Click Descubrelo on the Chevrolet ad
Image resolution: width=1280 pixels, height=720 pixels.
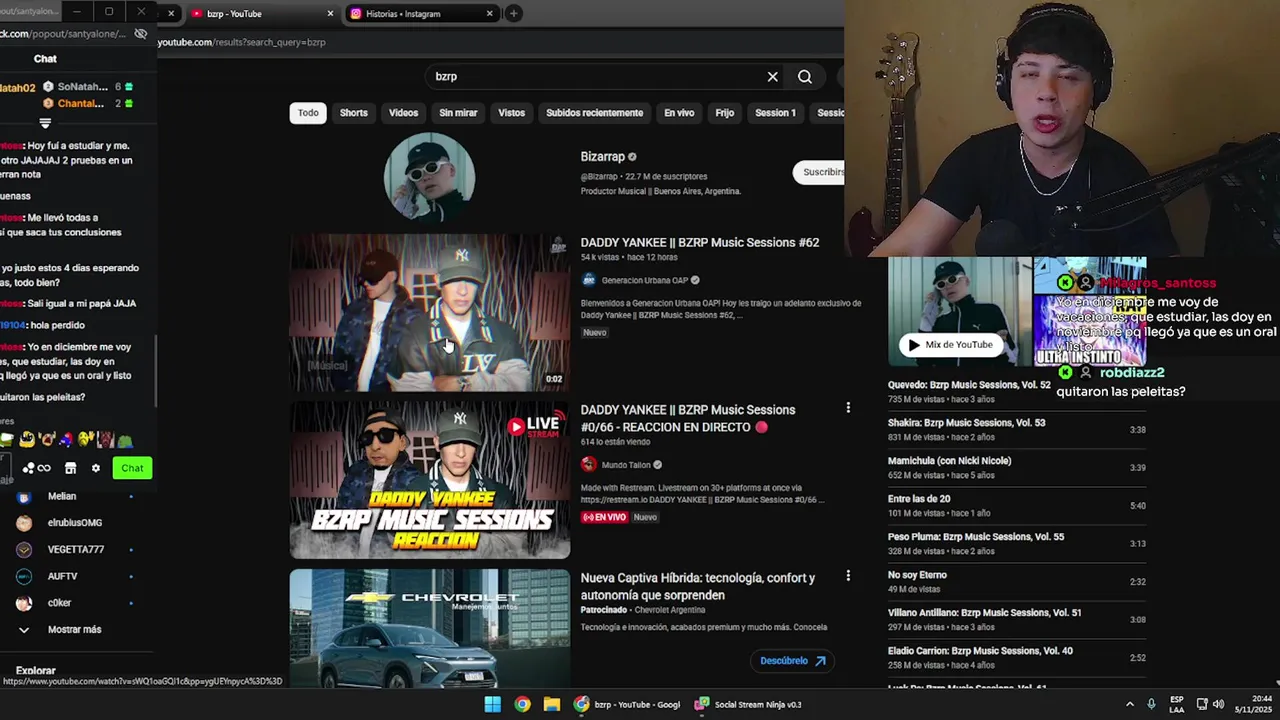coord(792,660)
